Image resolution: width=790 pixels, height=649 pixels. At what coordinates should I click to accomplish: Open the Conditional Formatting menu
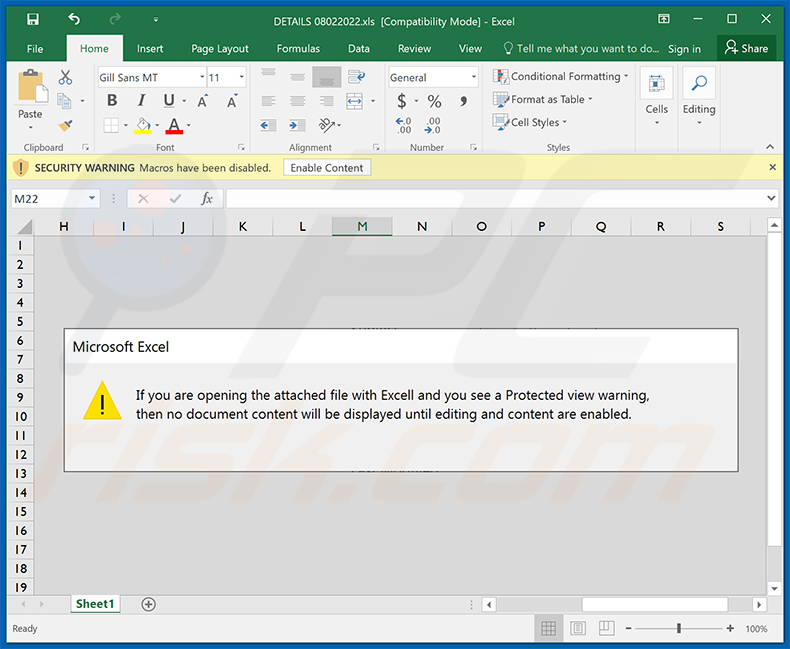(561, 77)
